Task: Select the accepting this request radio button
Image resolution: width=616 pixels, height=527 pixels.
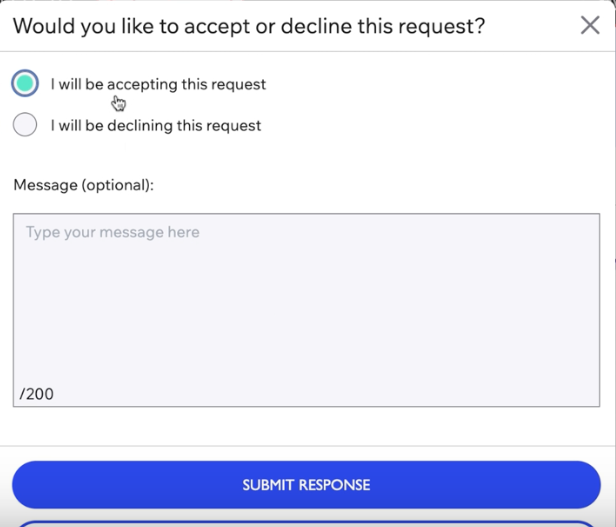Action: tap(25, 83)
